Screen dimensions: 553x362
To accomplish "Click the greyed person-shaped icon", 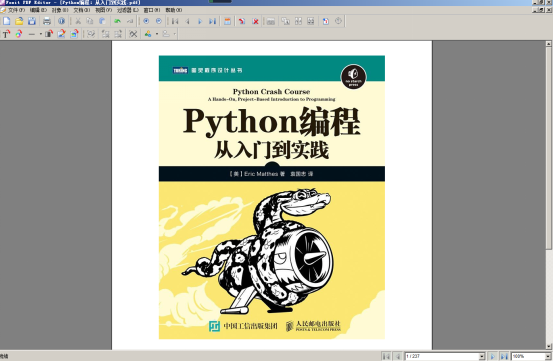I will pos(166,34).
